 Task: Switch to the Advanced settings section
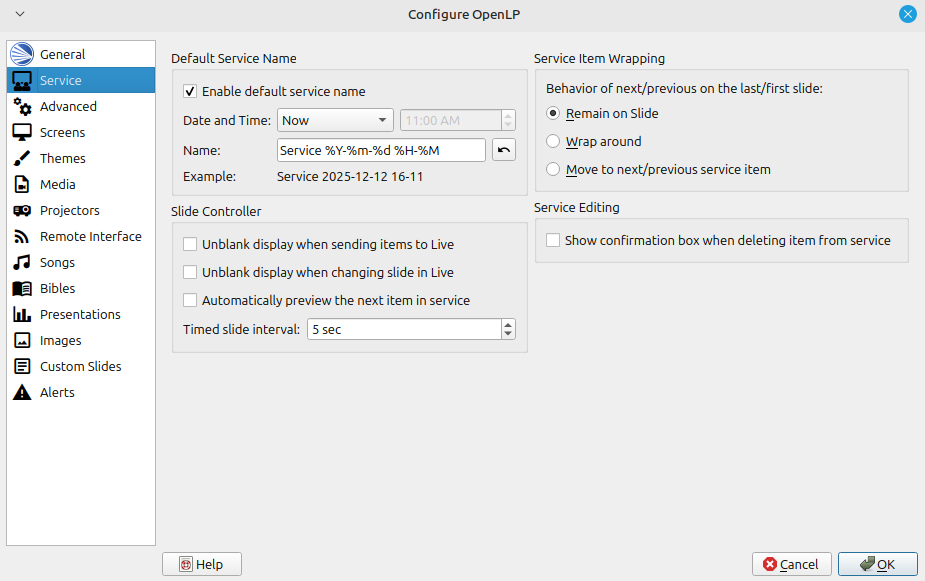68,107
